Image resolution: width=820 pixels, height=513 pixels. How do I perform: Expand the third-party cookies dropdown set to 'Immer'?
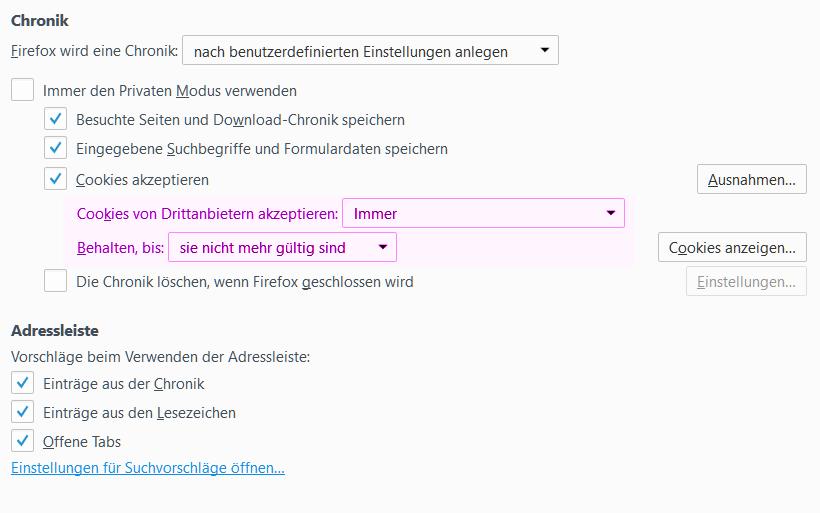(x=483, y=213)
